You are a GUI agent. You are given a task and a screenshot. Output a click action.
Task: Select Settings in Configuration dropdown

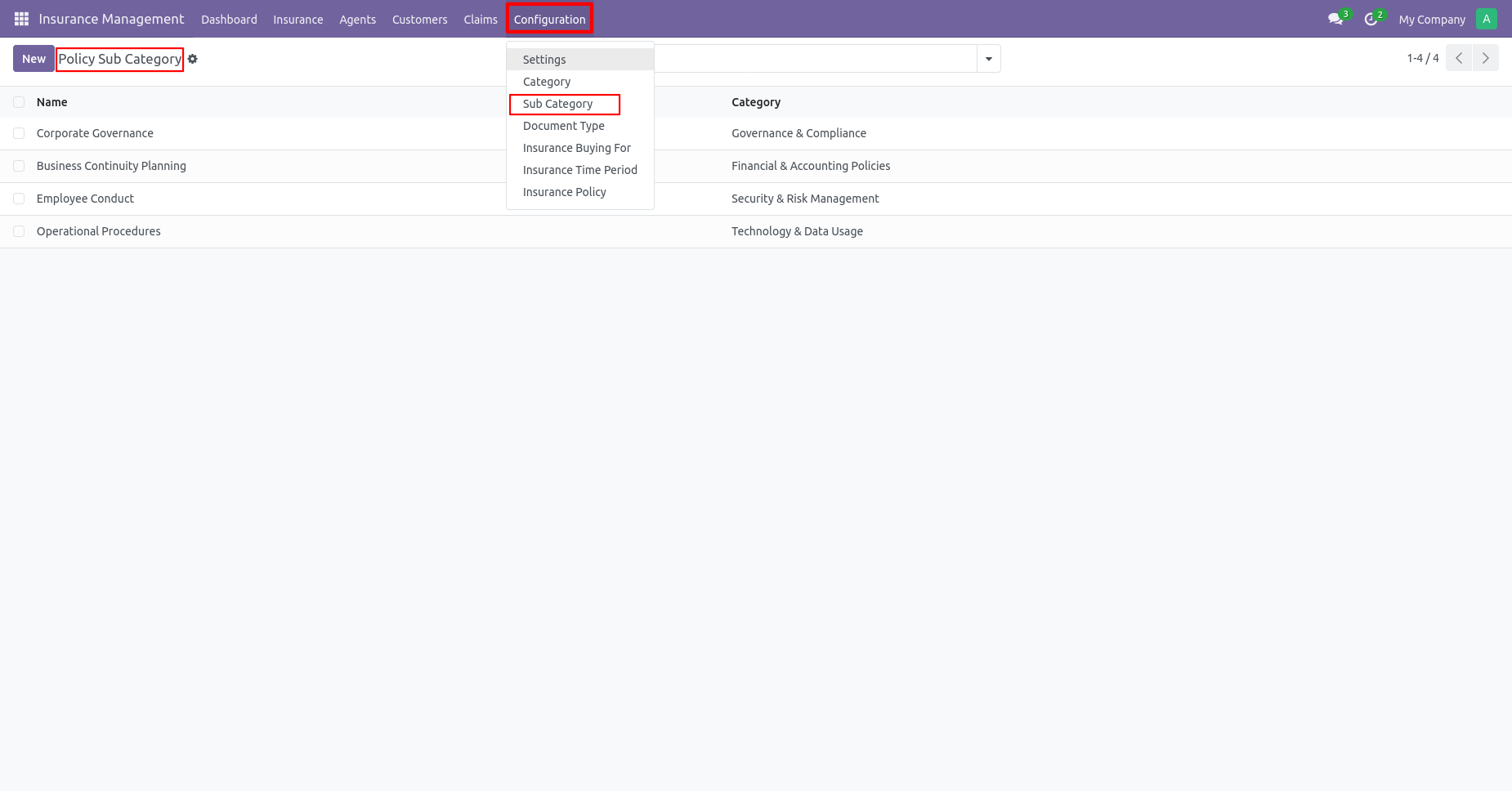coord(580,60)
